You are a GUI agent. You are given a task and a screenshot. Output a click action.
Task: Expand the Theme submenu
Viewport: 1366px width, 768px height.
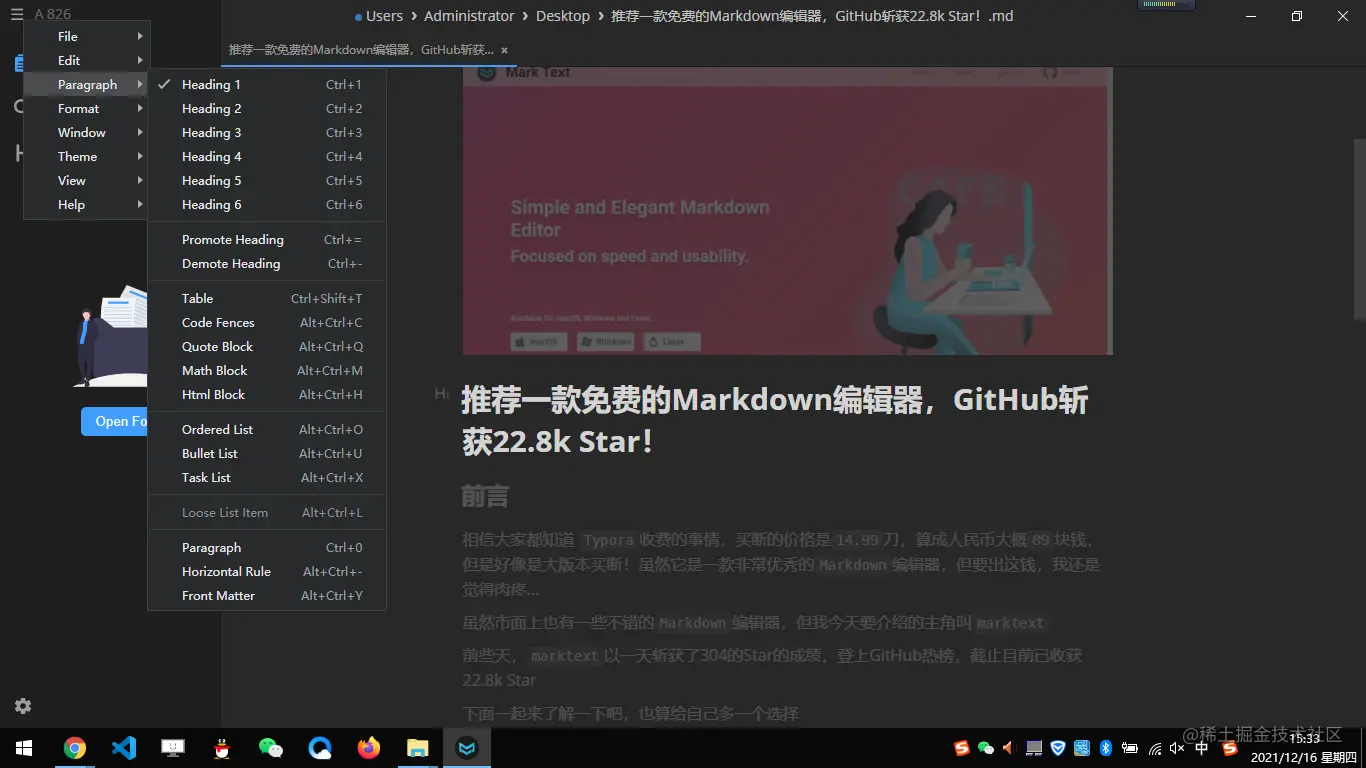[x=87, y=157]
